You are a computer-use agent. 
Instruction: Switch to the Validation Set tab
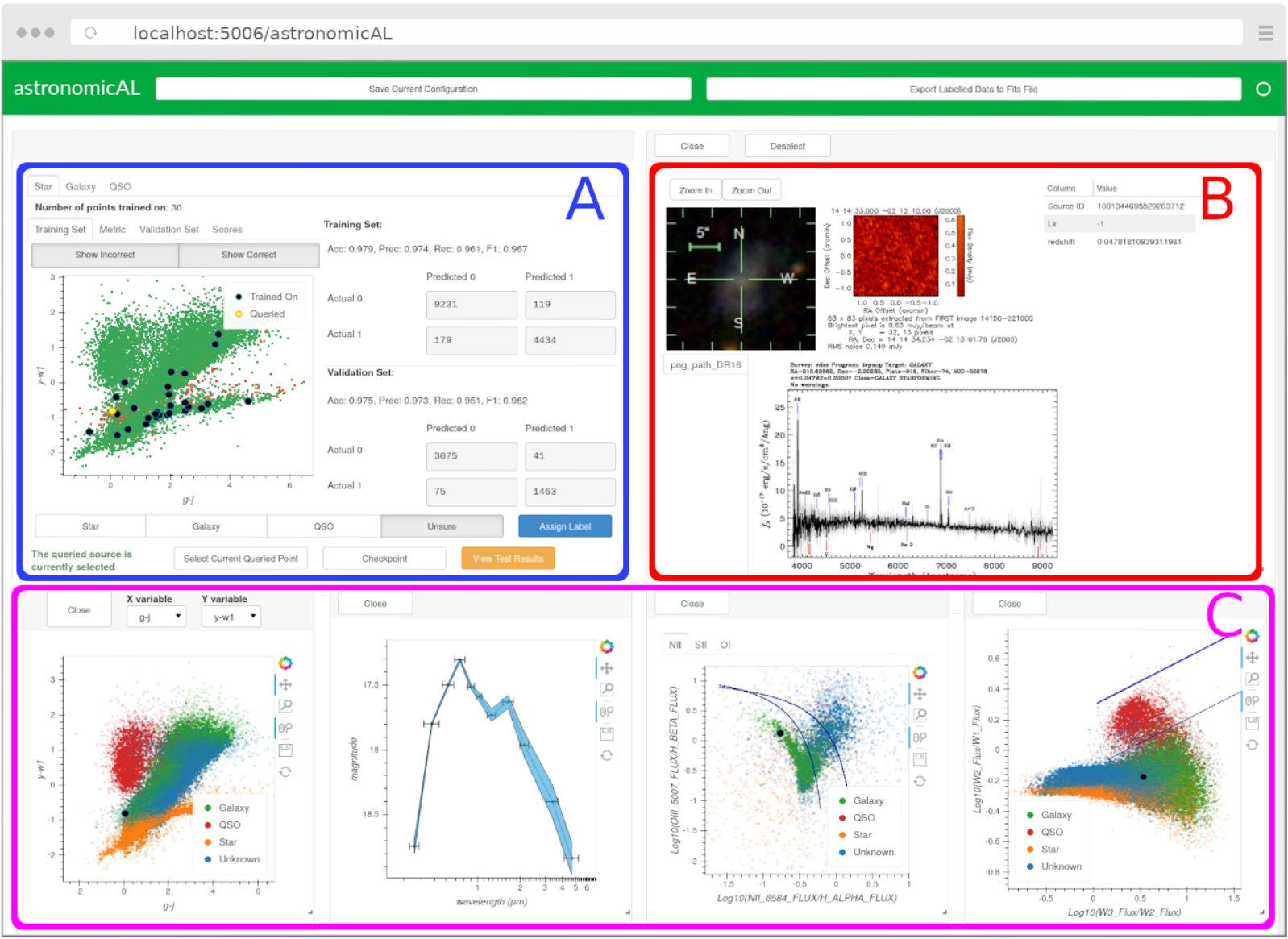pyautogui.click(x=169, y=230)
